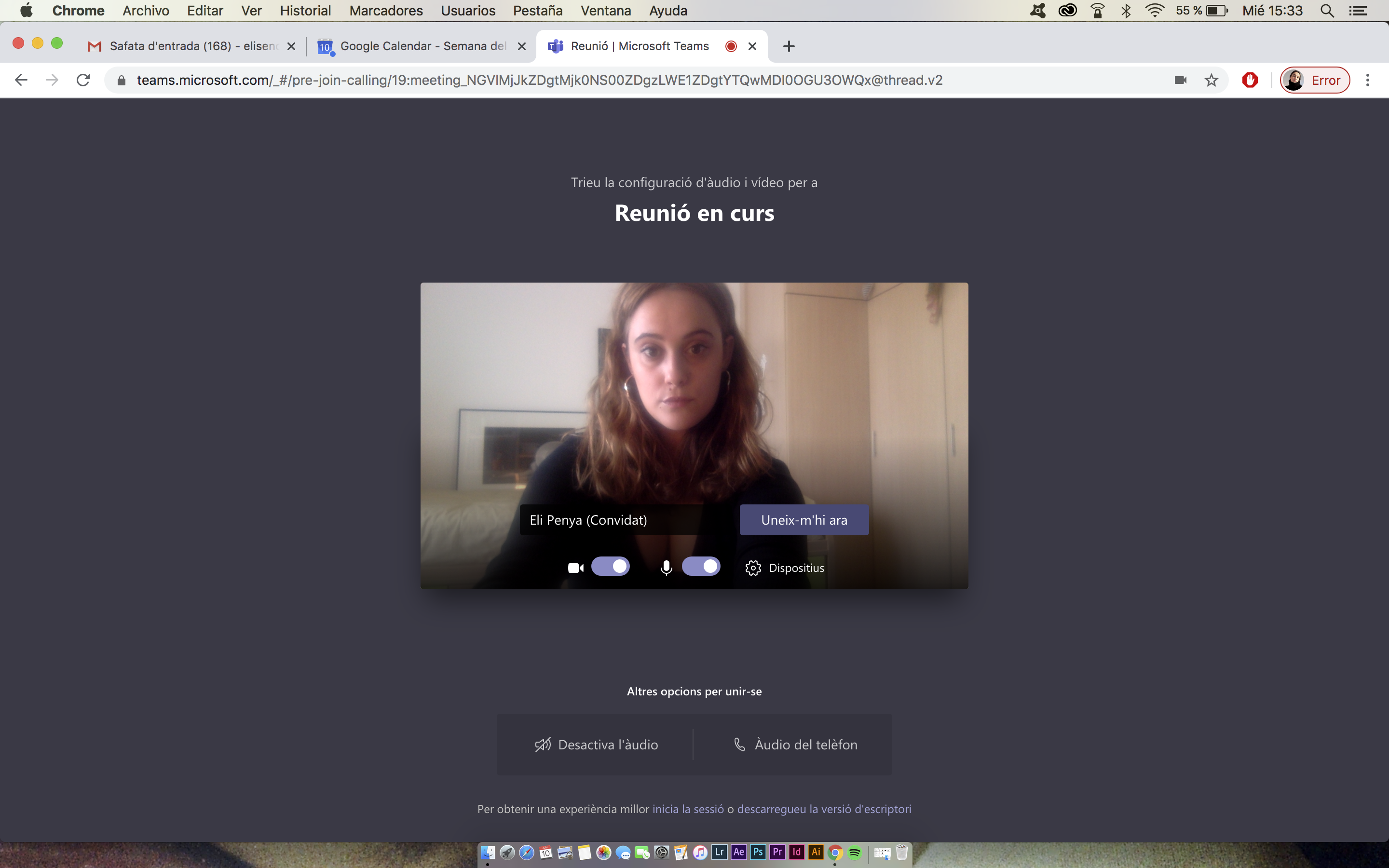
Task: Click the Error profile button
Action: [x=1314, y=80]
